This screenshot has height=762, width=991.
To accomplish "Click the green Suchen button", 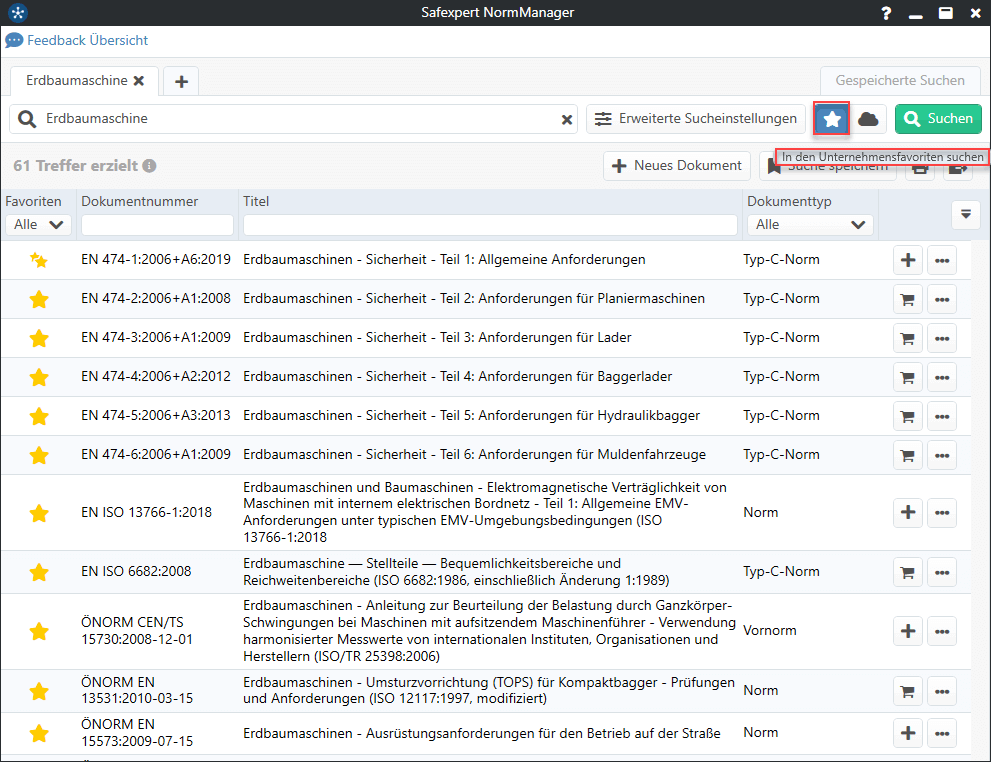I will point(937,119).
